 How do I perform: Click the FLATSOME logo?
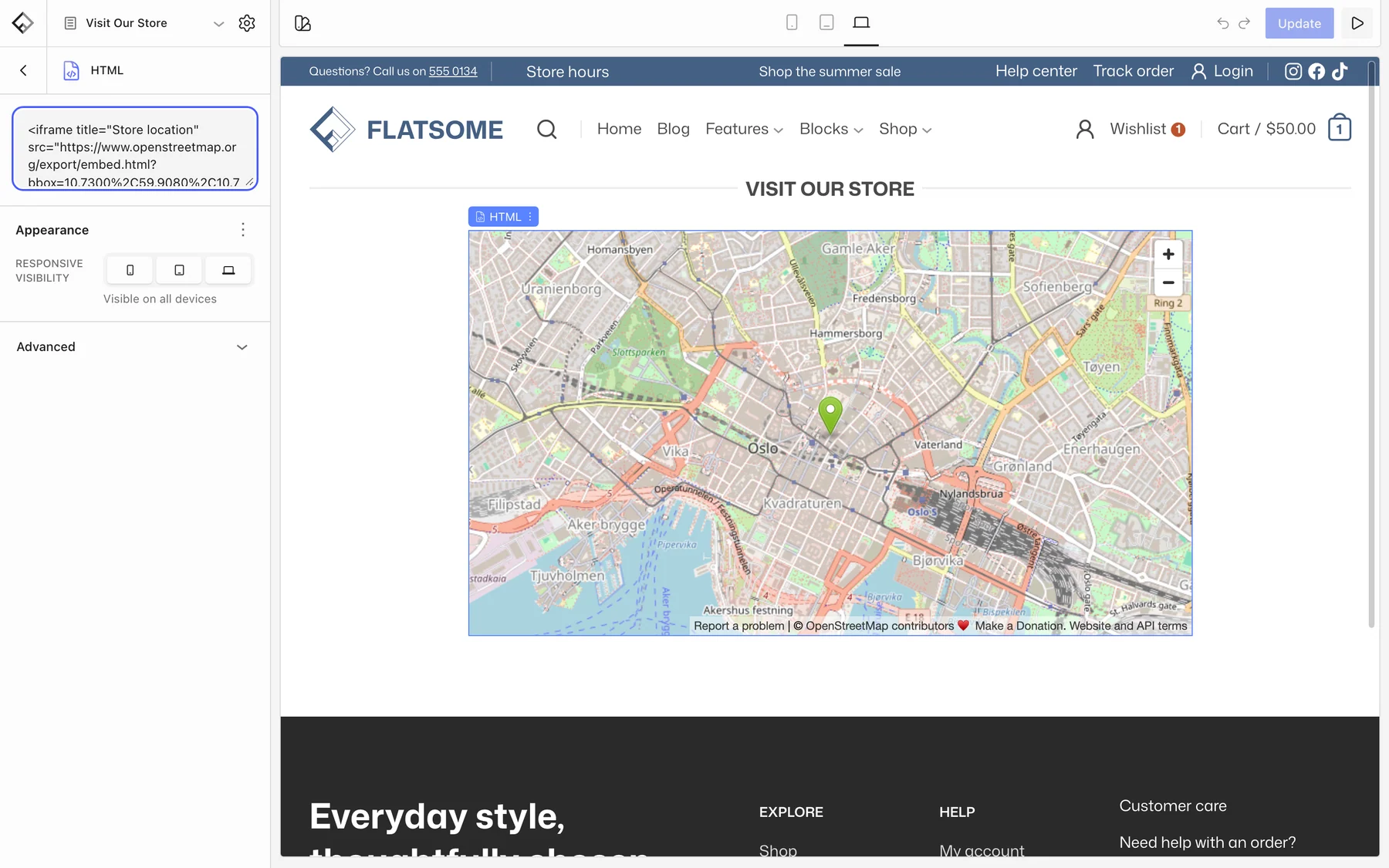point(406,129)
